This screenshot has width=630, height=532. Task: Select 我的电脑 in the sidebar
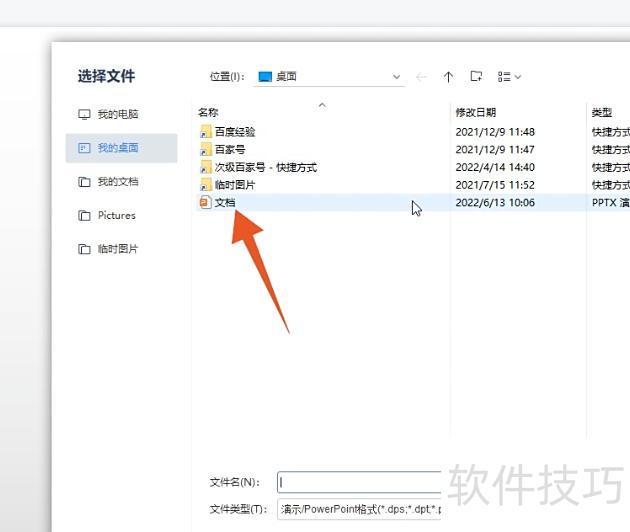[x=121, y=115]
